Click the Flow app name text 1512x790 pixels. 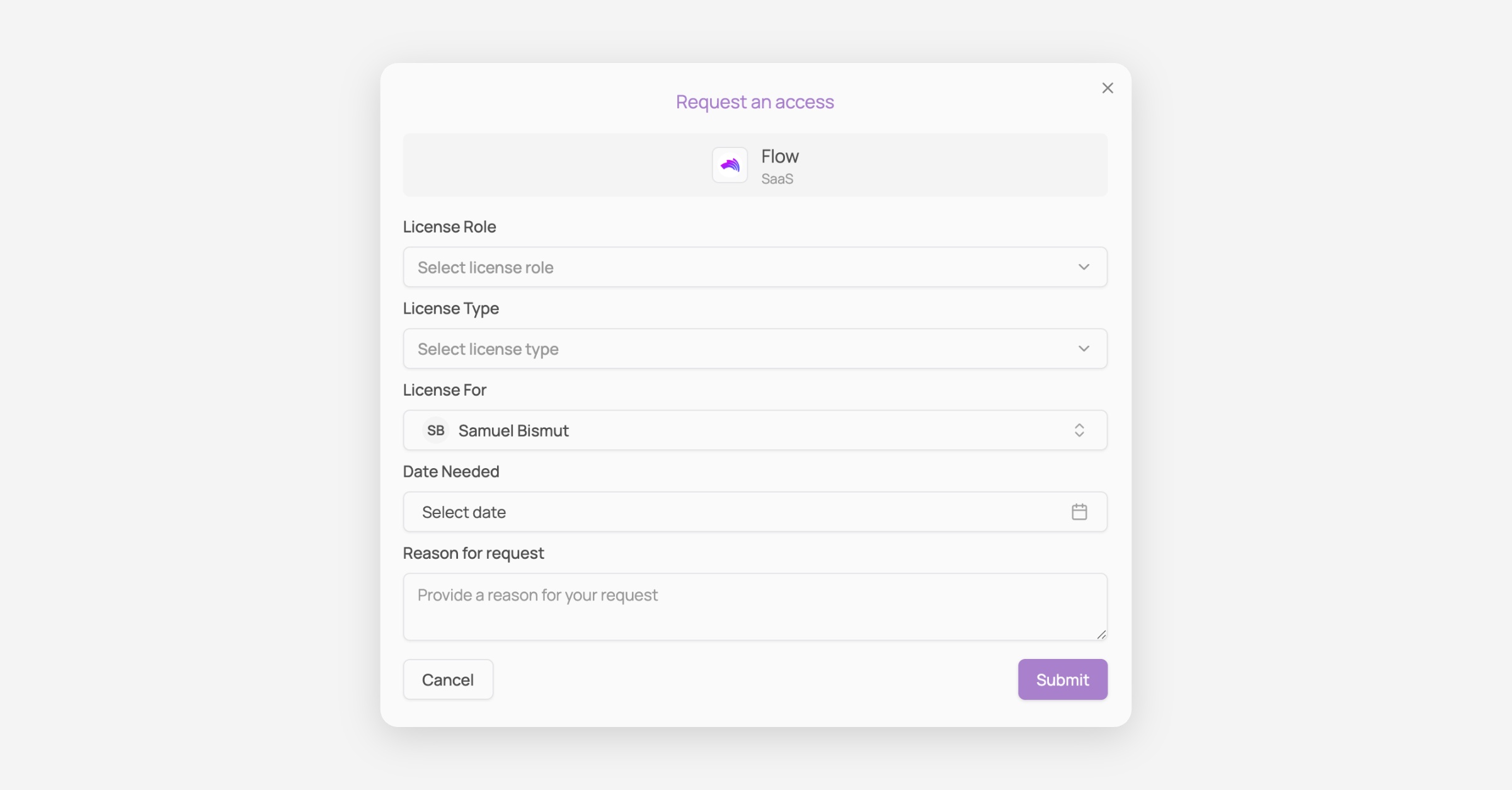click(779, 156)
